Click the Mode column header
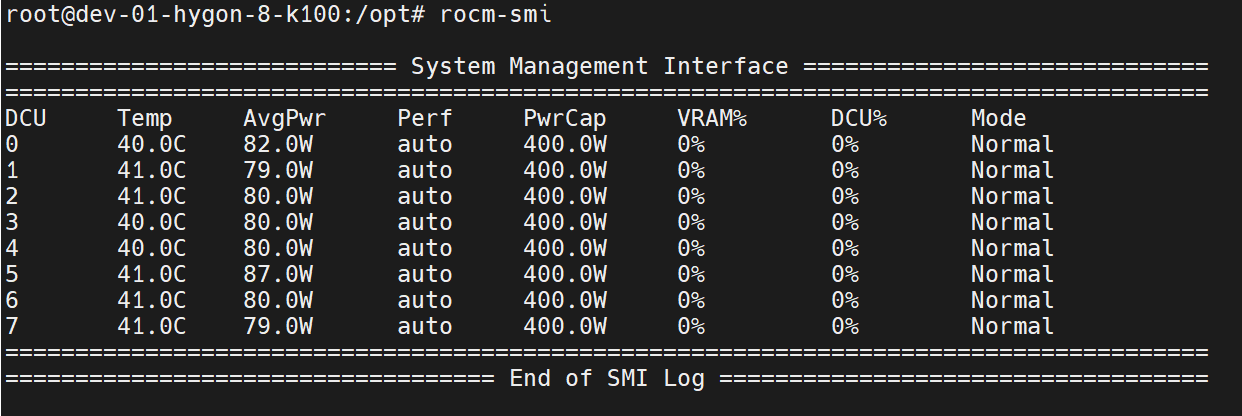This screenshot has width=1242, height=416. click(998, 118)
